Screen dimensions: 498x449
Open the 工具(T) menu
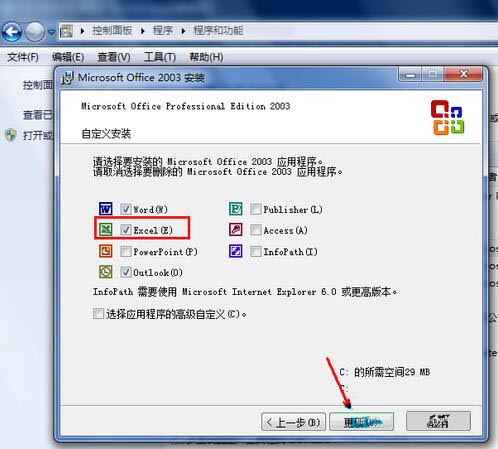(160, 57)
